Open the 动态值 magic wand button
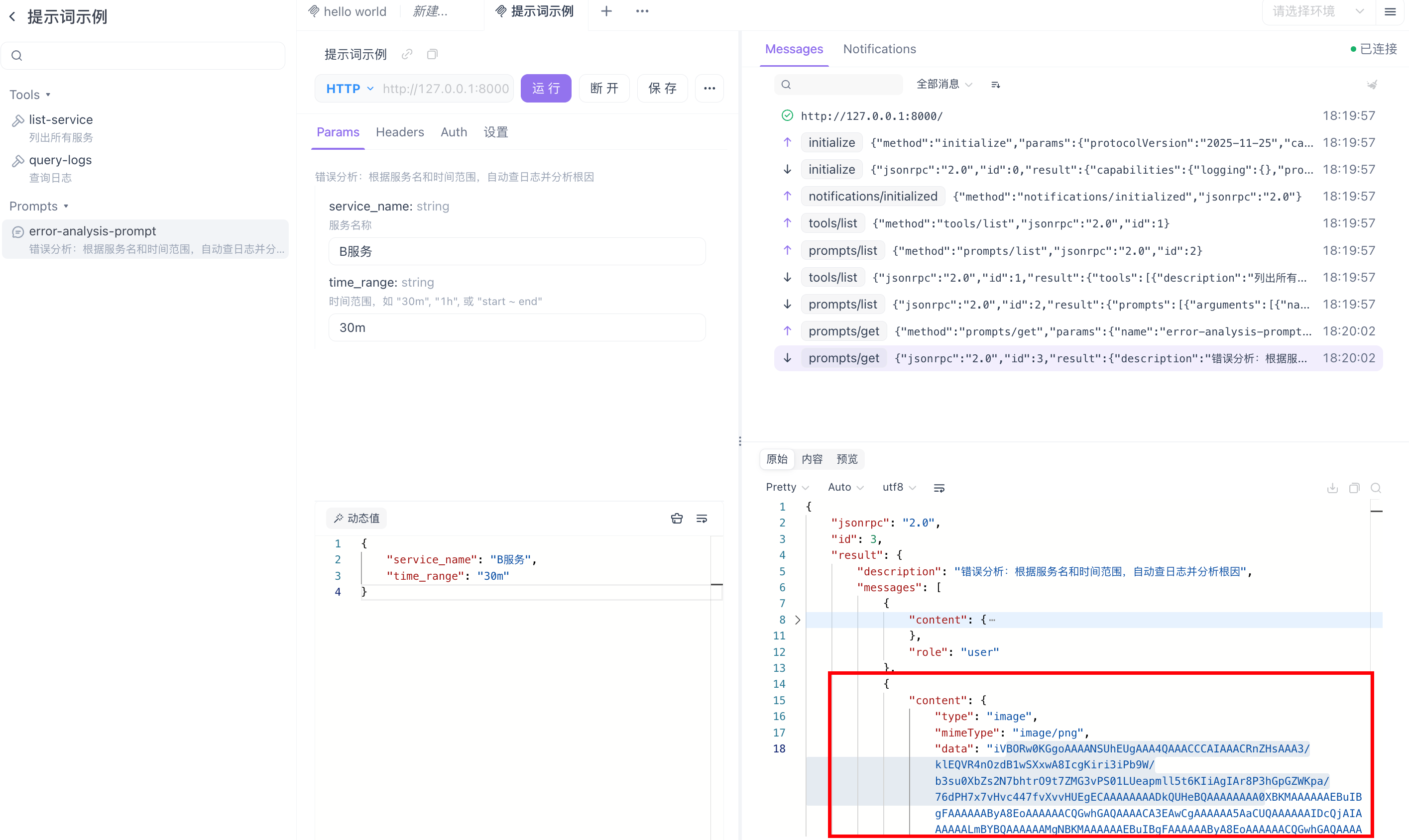1409x840 pixels. 356,519
